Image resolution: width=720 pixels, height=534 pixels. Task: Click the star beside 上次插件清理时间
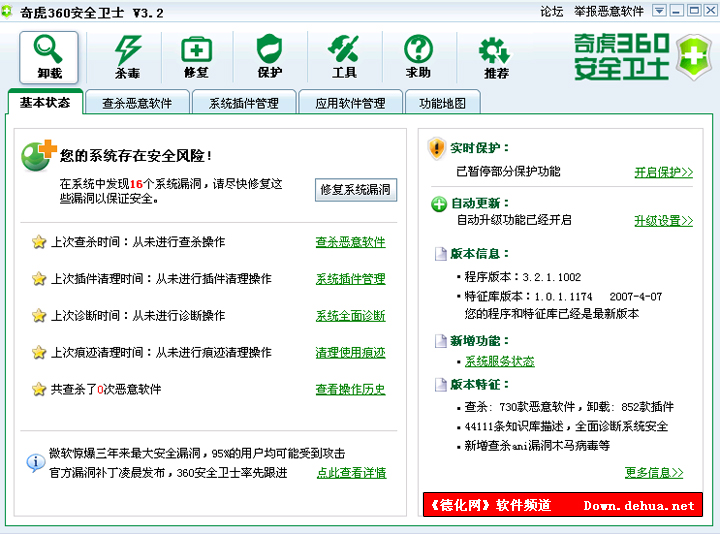(x=39, y=278)
